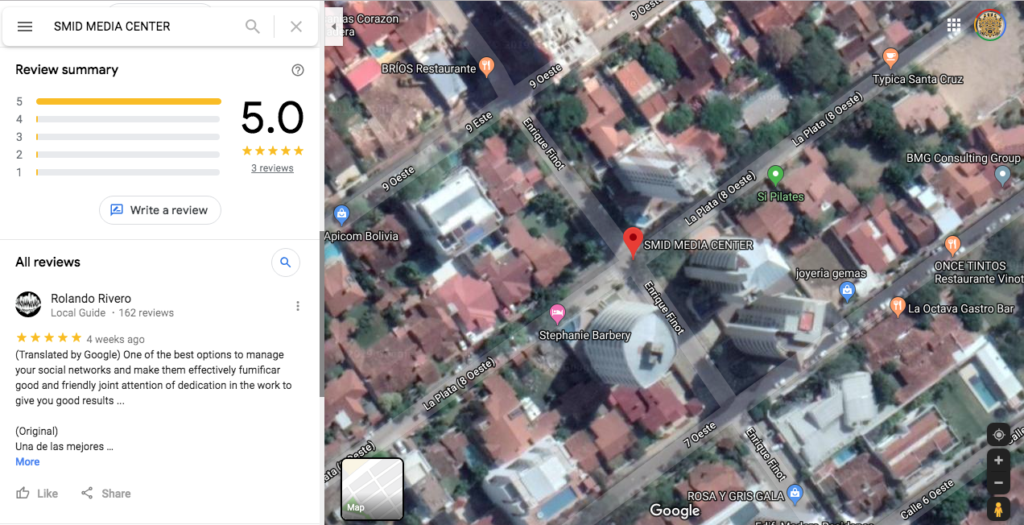Click the SMID MEDIA CENTER map label
Viewport: 1024px width, 525px height.
698,245
